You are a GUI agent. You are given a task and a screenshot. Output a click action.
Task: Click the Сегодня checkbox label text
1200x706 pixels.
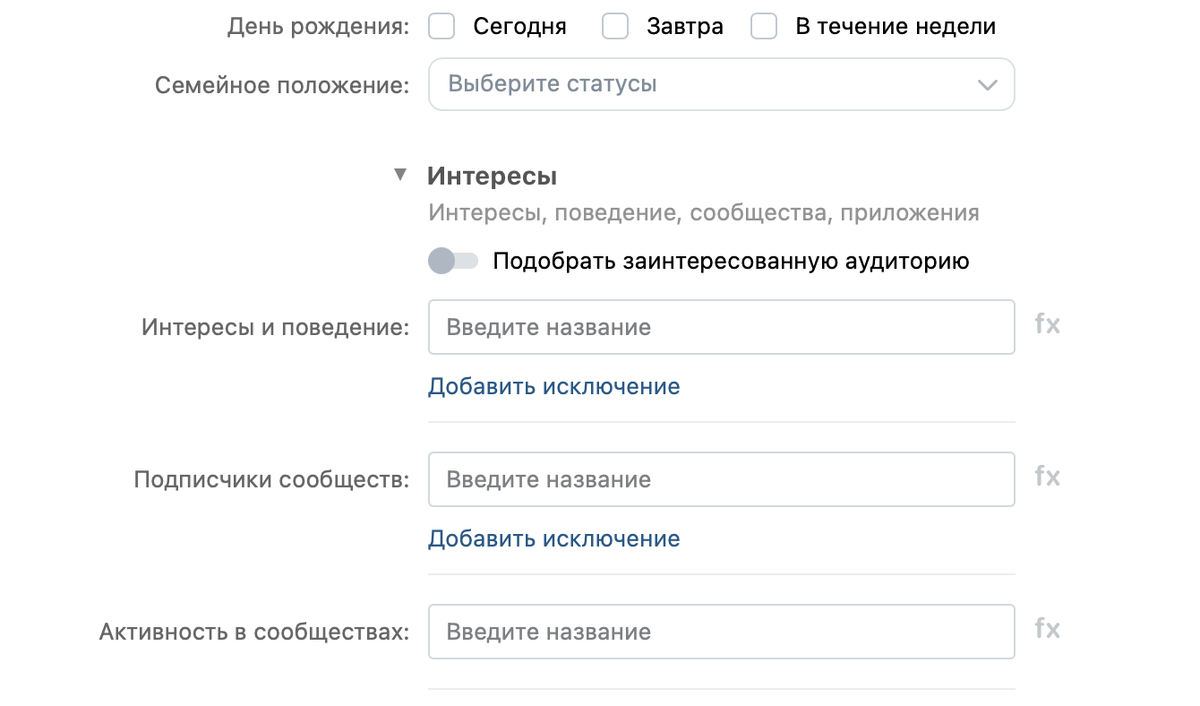(520, 27)
